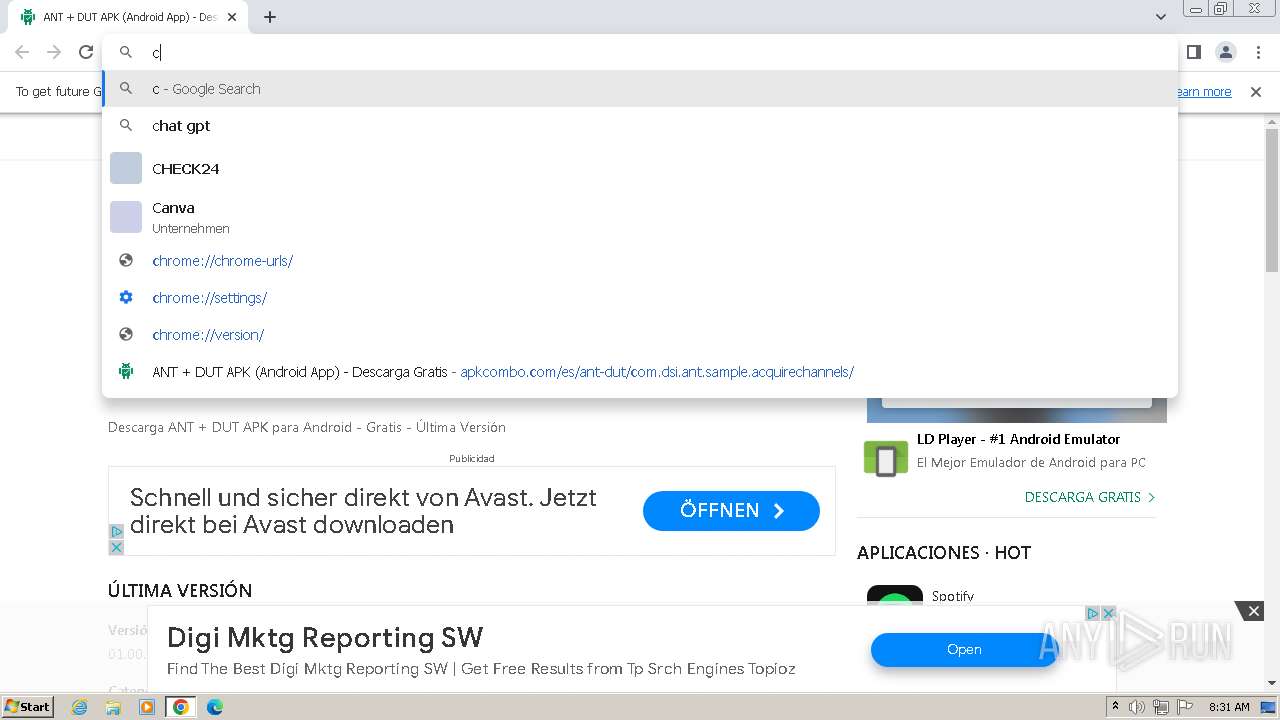Click the browser forward arrow
The width and height of the screenshot is (1280, 720).
54,52
